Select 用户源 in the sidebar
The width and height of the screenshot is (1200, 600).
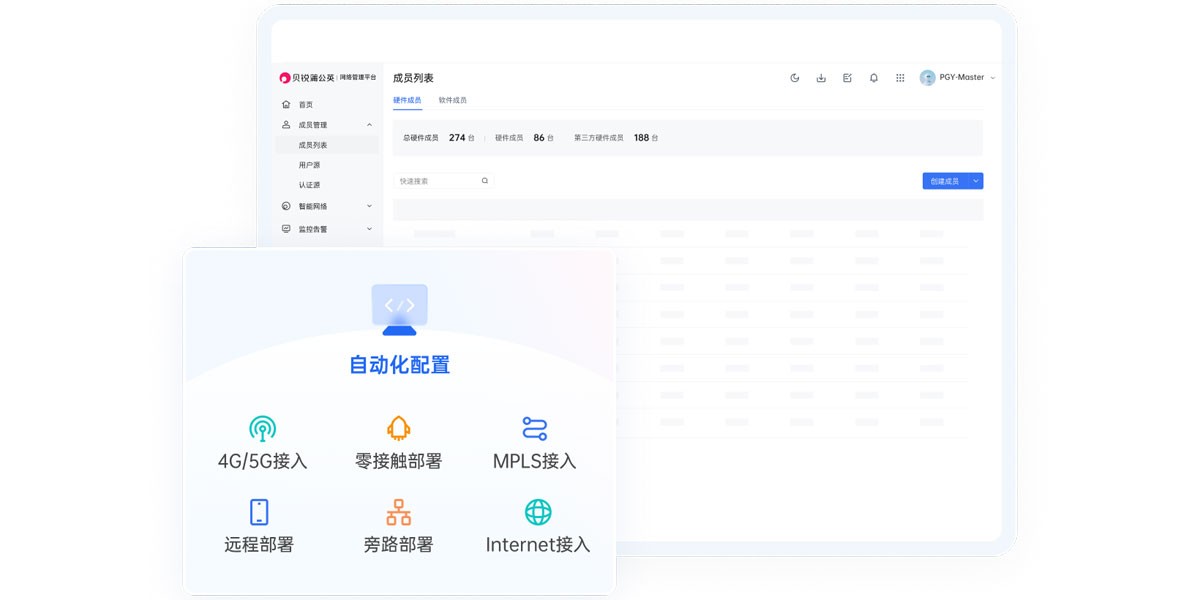coord(310,165)
